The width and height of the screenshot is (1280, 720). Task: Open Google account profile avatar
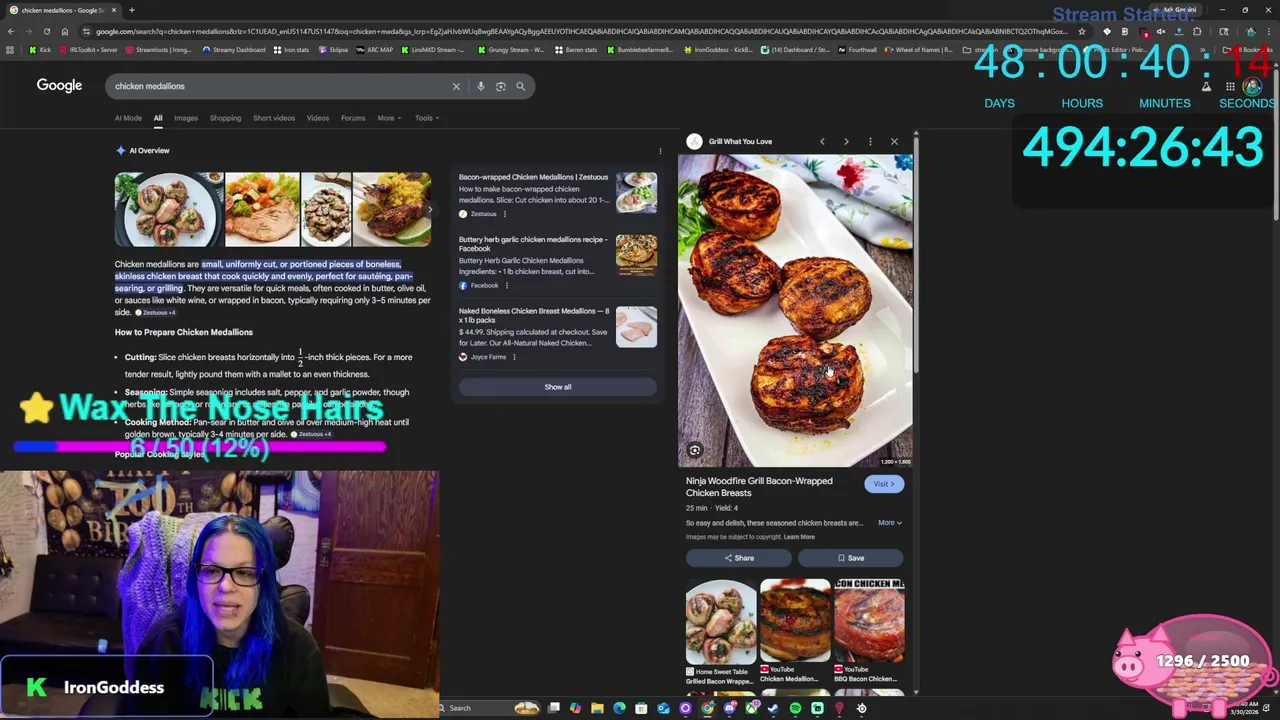1254,86
